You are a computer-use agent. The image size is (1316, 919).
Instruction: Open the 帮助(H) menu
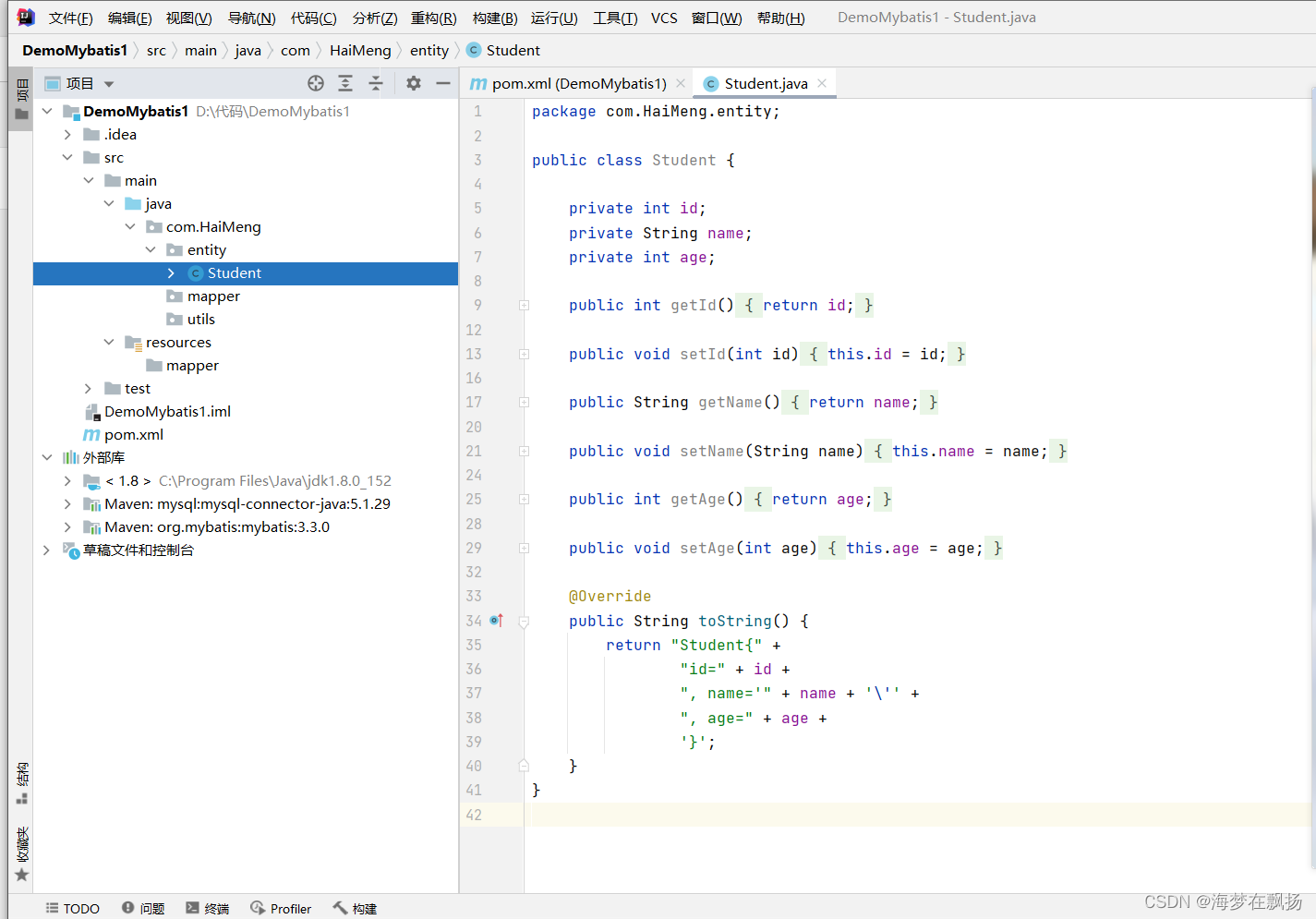pos(781,18)
